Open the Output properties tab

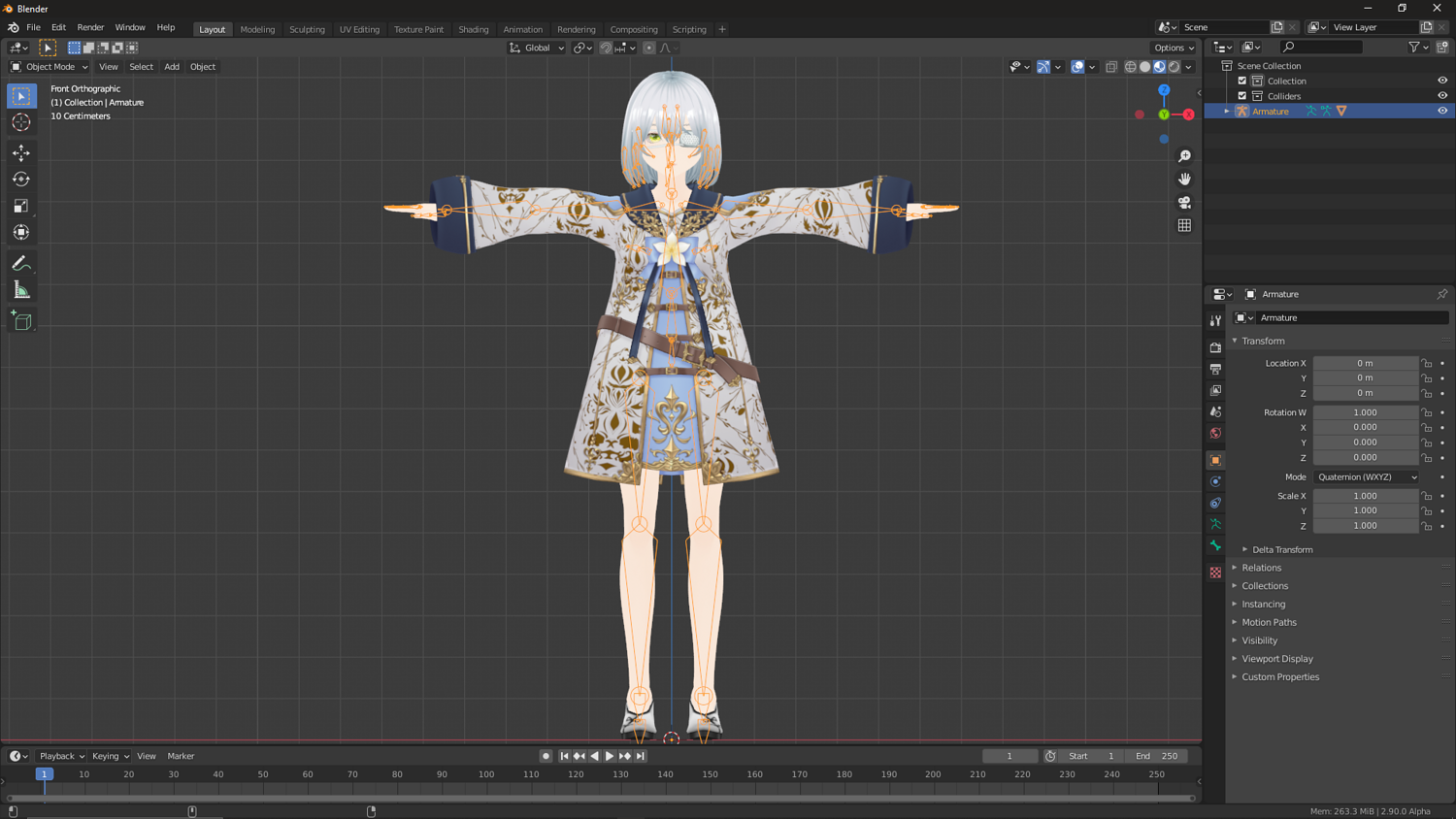(x=1215, y=369)
